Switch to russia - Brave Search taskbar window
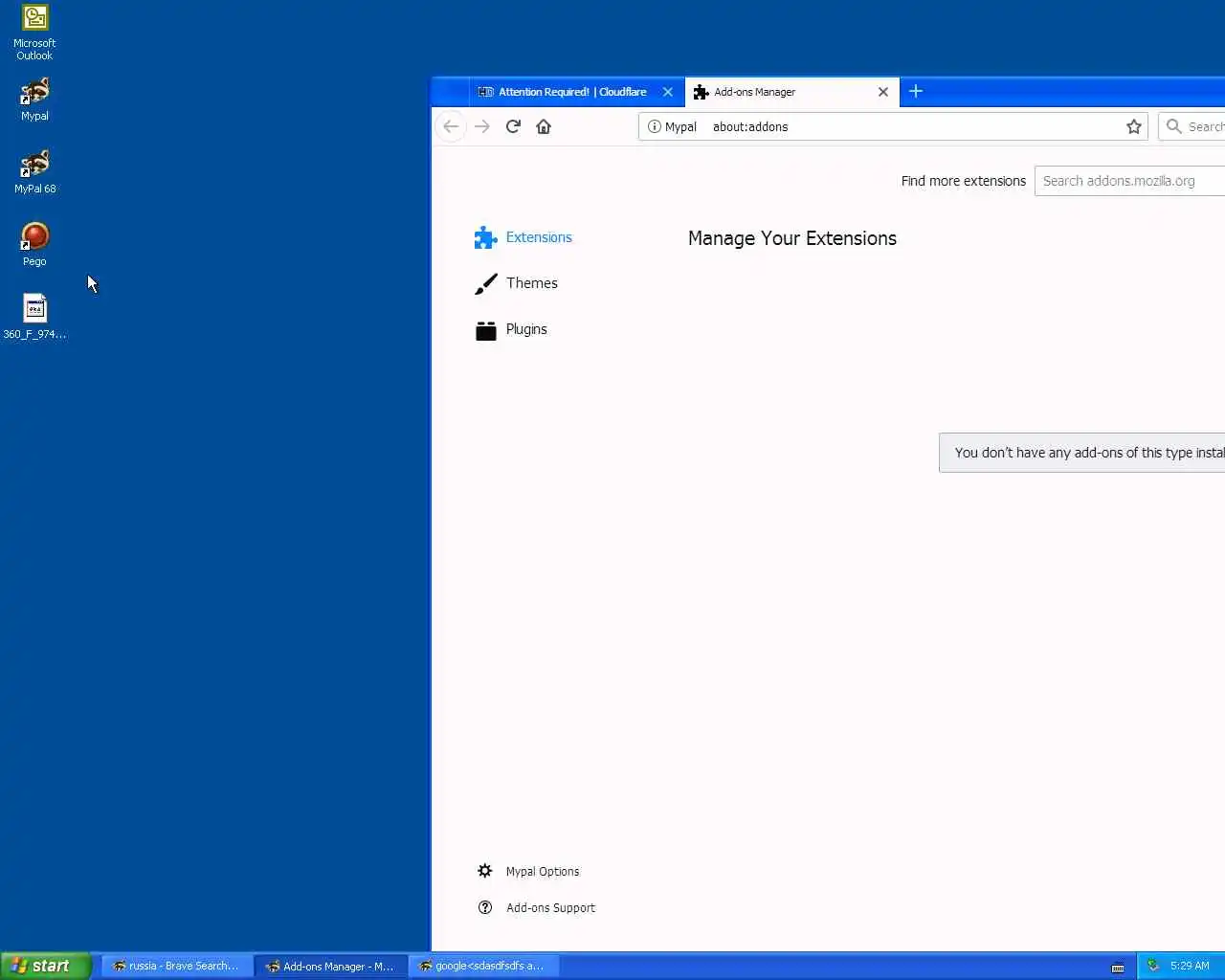 pos(176,966)
